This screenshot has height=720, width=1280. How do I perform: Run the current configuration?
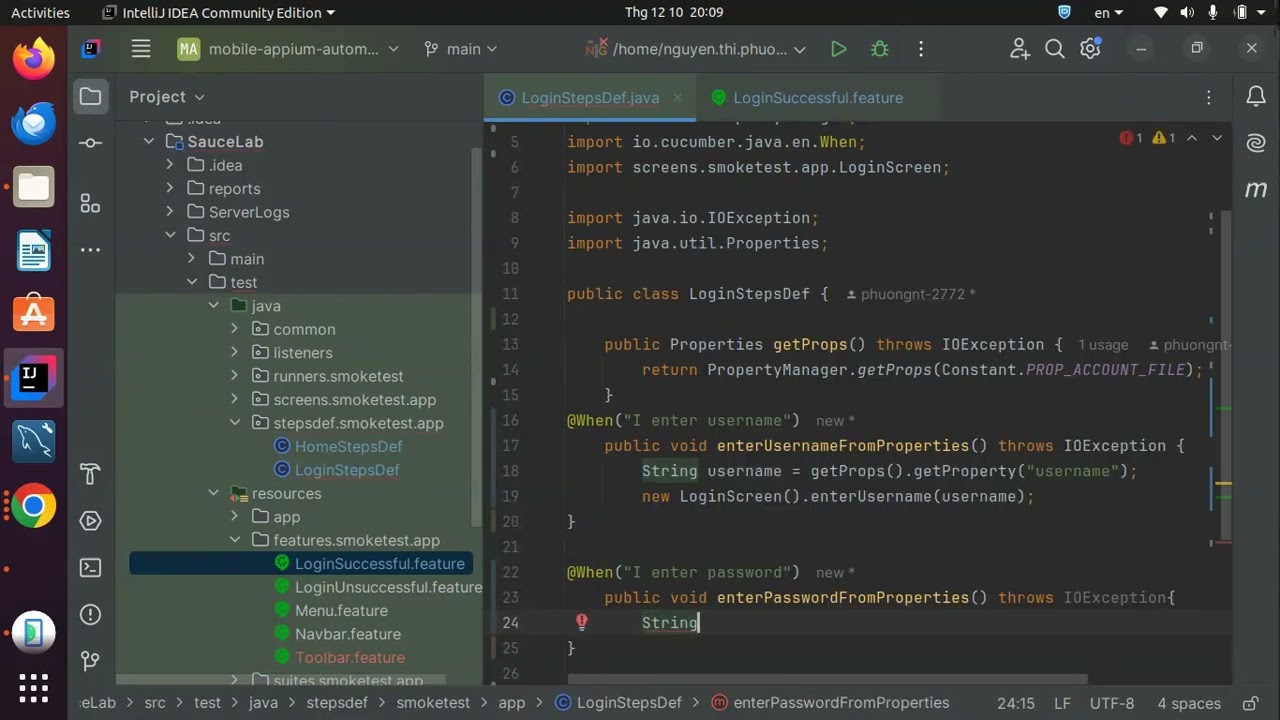point(838,48)
